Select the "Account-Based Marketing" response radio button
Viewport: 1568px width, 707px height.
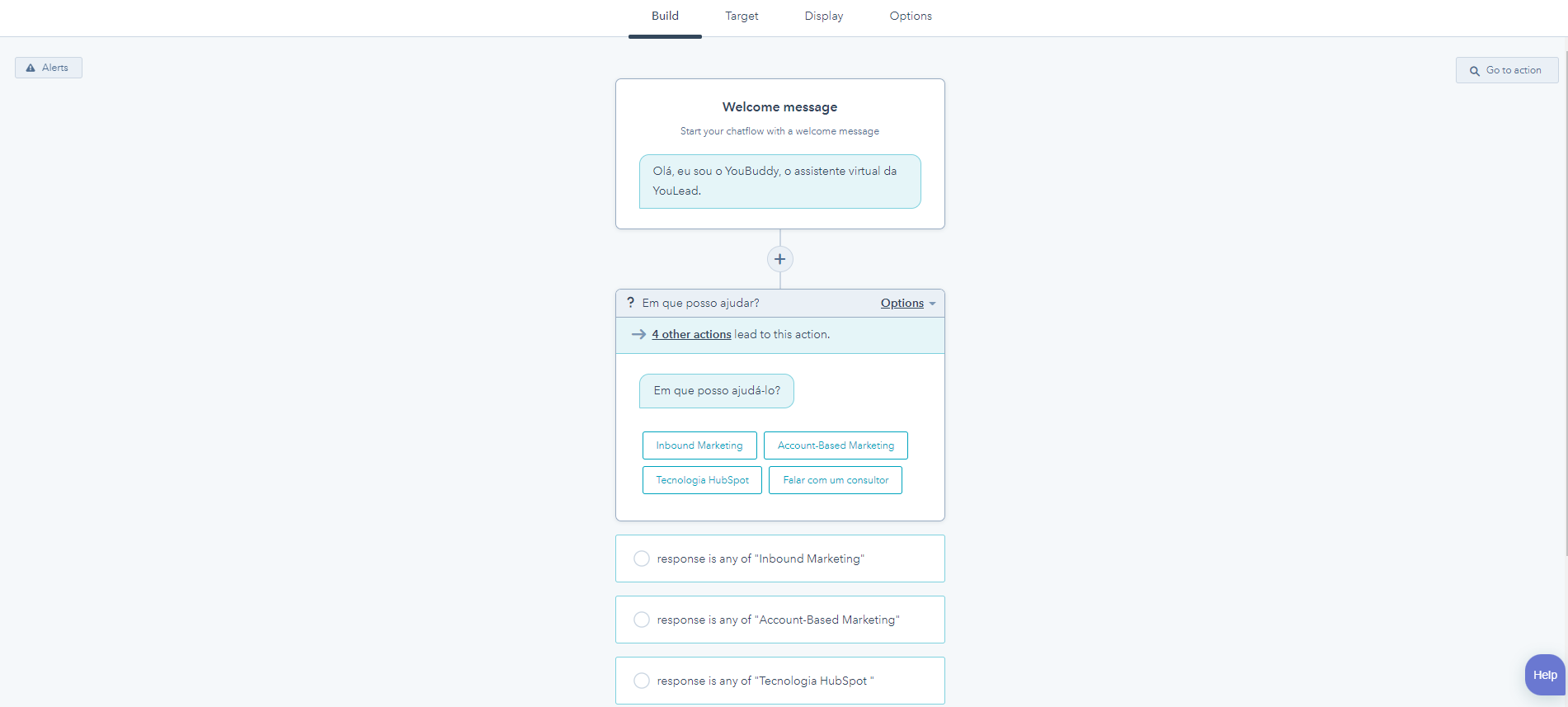click(642, 620)
